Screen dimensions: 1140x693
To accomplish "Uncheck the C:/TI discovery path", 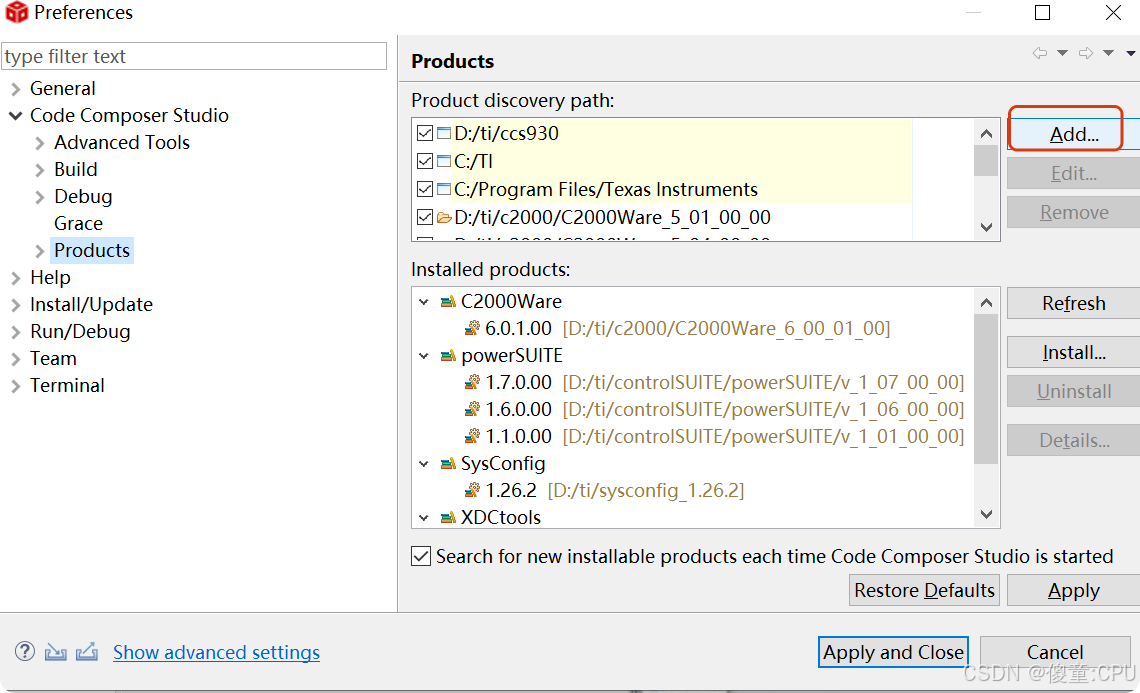I will (425, 161).
